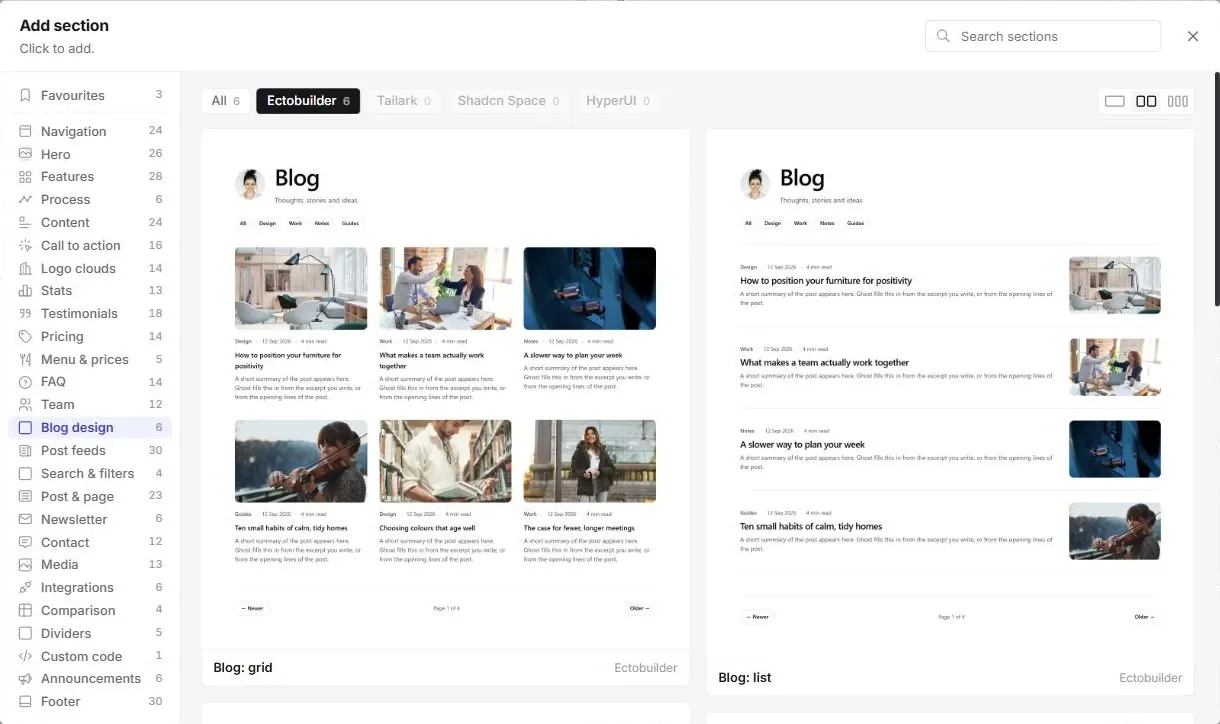Select the Custom code brackets icon

(x=25, y=656)
